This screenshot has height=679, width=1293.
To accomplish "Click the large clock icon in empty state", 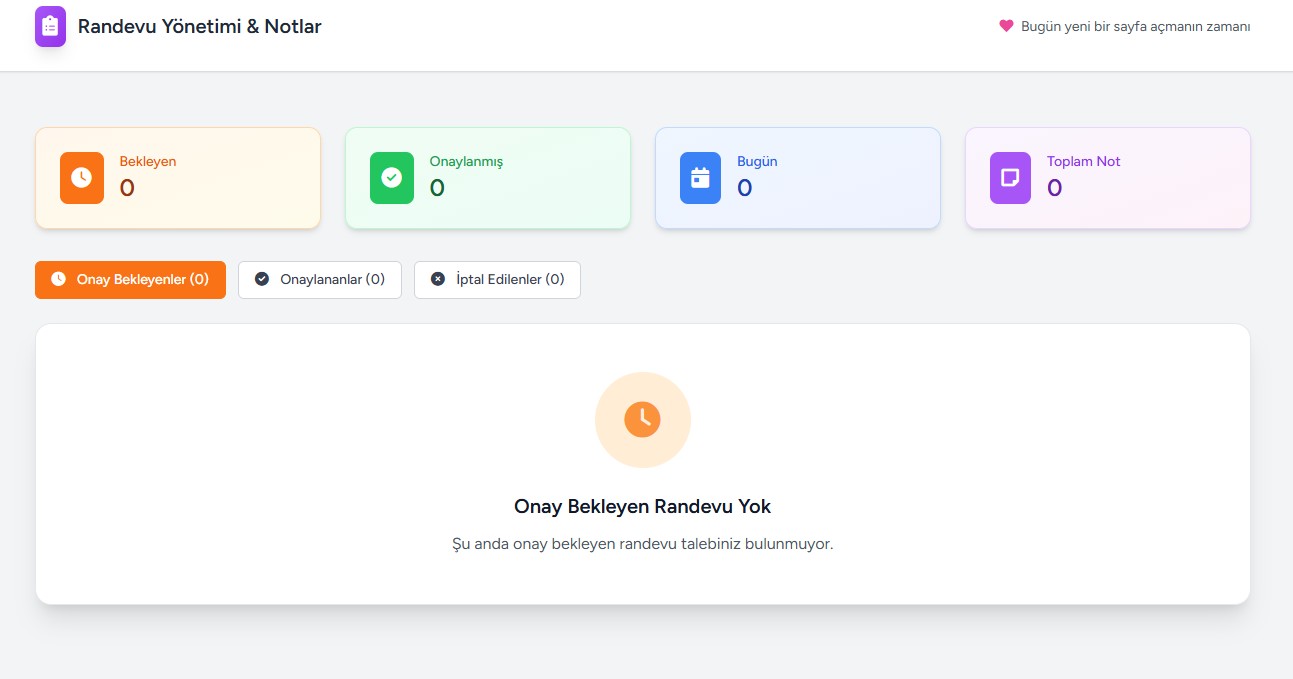I will (x=643, y=419).
